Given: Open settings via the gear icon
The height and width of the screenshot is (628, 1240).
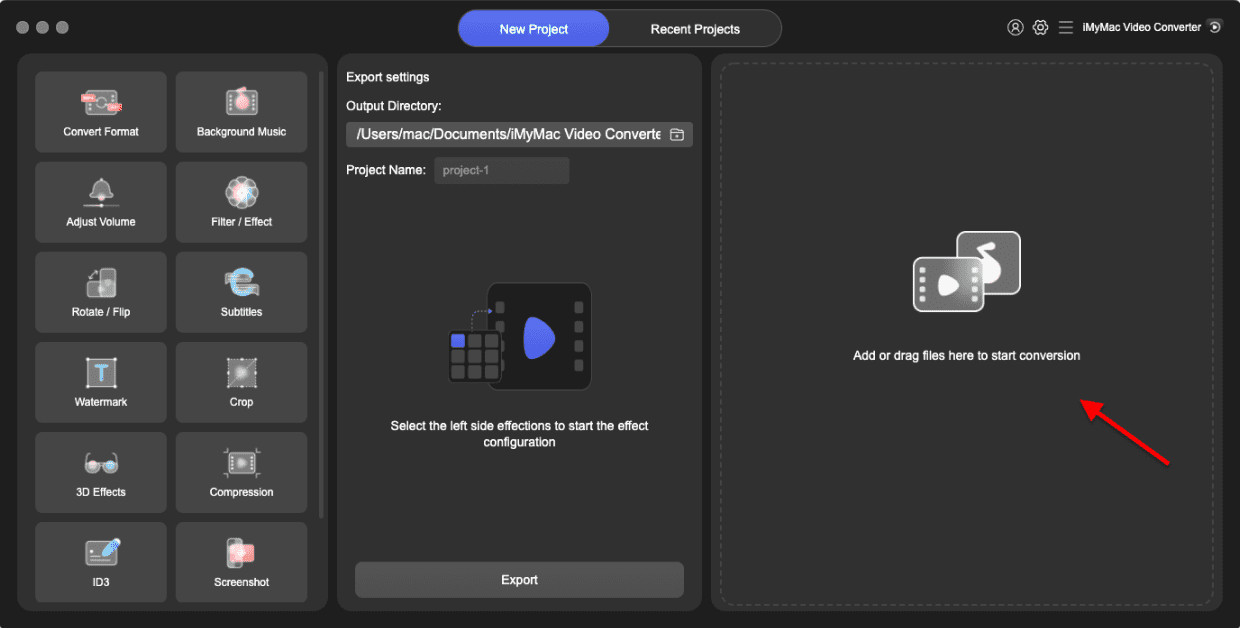Looking at the screenshot, I should pyautogui.click(x=1041, y=28).
